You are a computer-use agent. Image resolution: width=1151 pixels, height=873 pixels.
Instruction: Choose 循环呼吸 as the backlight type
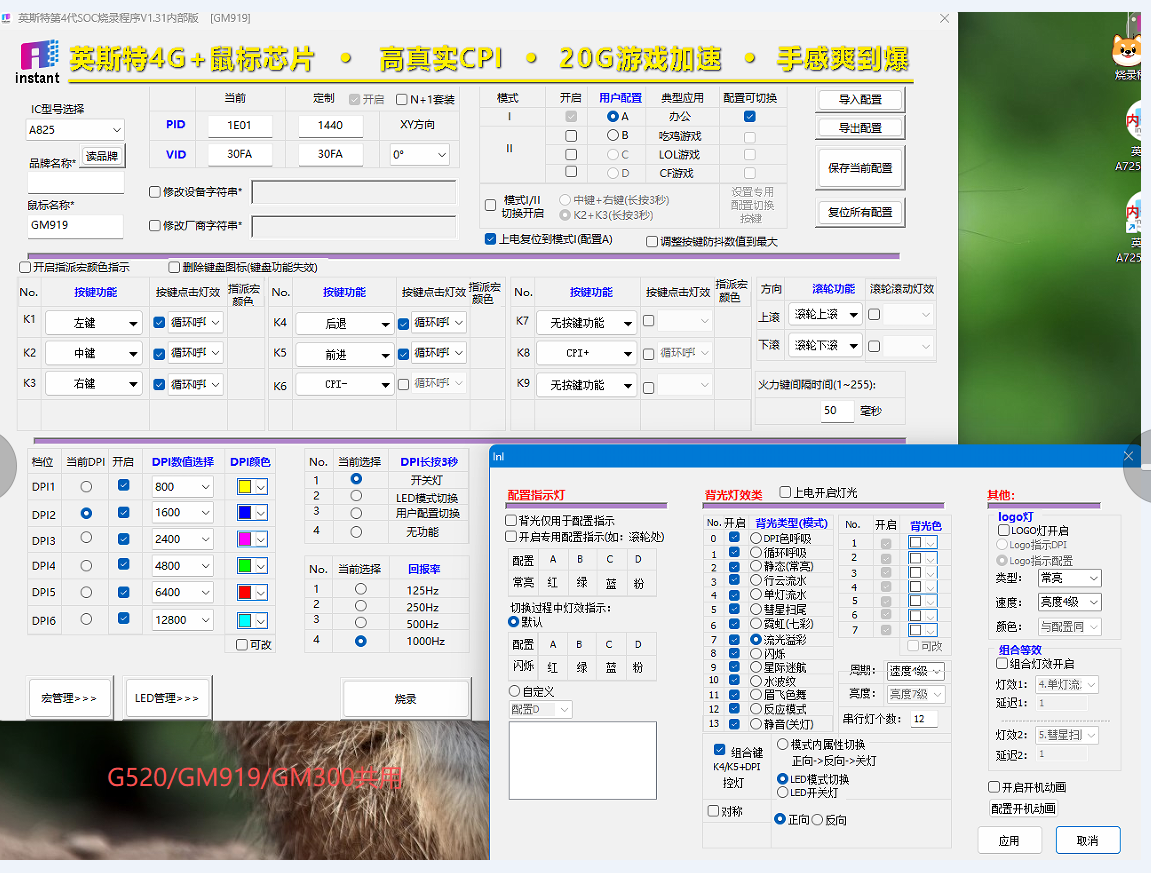pyautogui.click(x=756, y=553)
